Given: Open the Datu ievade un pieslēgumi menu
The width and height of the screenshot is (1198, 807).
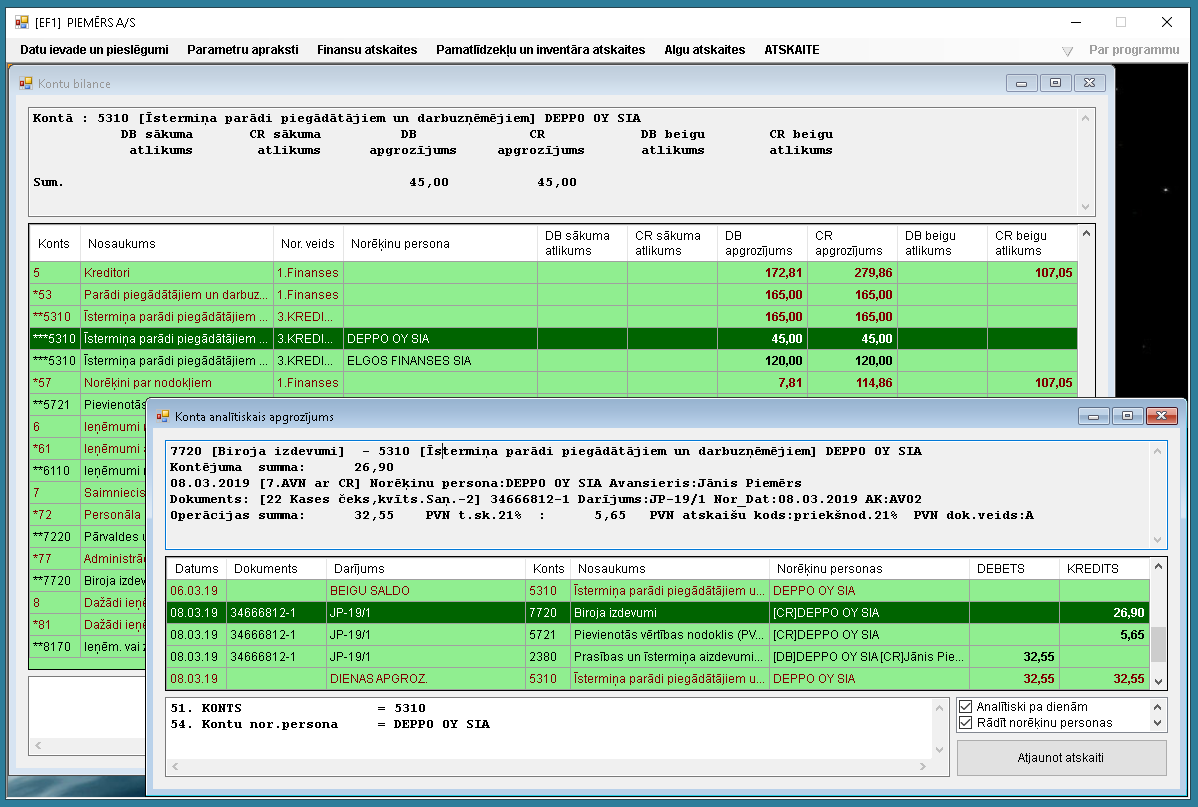Looking at the screenshot, I should pyautogui.click(x=94, y=50).
